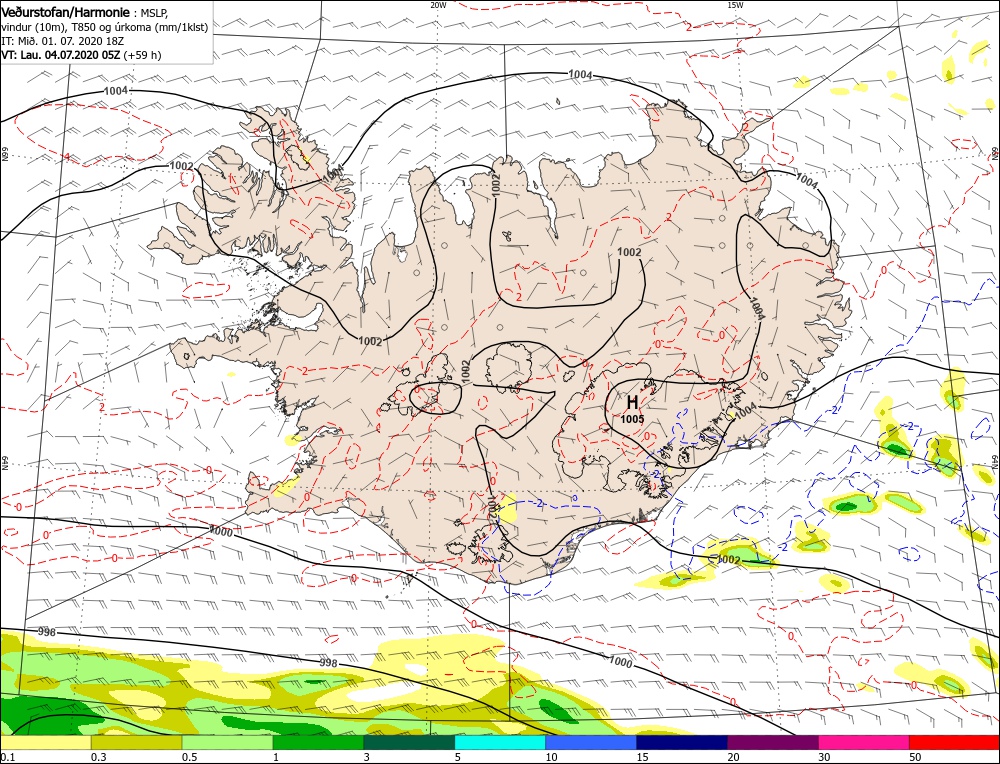Click the 'Veðurstofan/Harmonie' title text
This screenshot has width=1000, height=764.
point(68,13)
